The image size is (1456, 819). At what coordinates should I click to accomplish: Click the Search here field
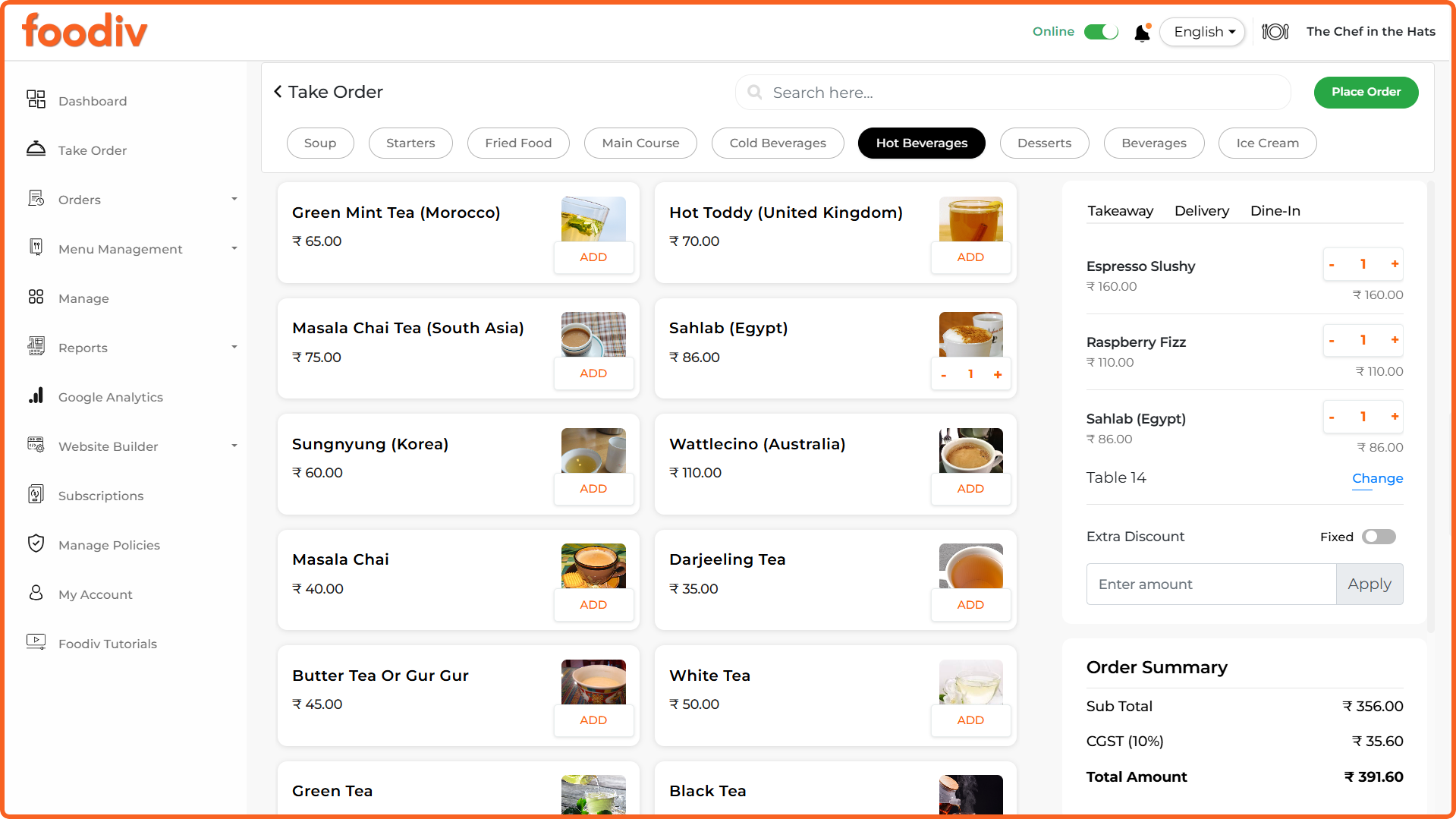click(x=1013, y=93)
